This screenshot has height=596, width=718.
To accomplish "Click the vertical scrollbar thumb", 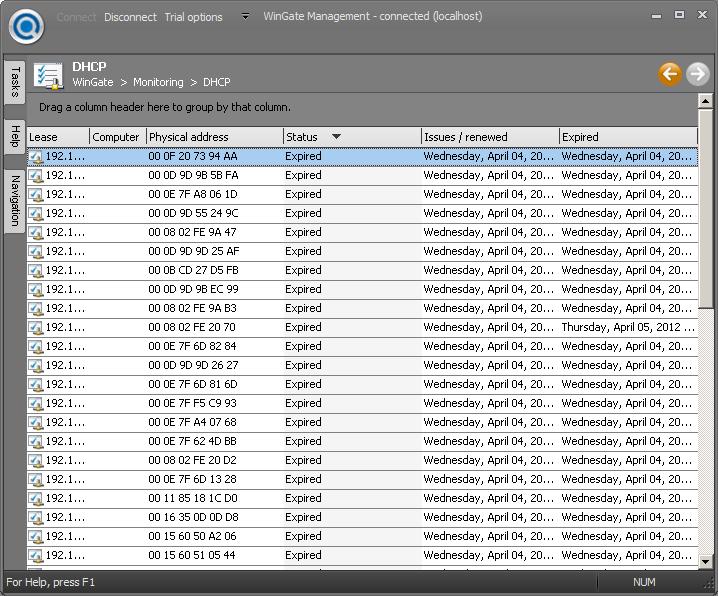I will 705,208.
